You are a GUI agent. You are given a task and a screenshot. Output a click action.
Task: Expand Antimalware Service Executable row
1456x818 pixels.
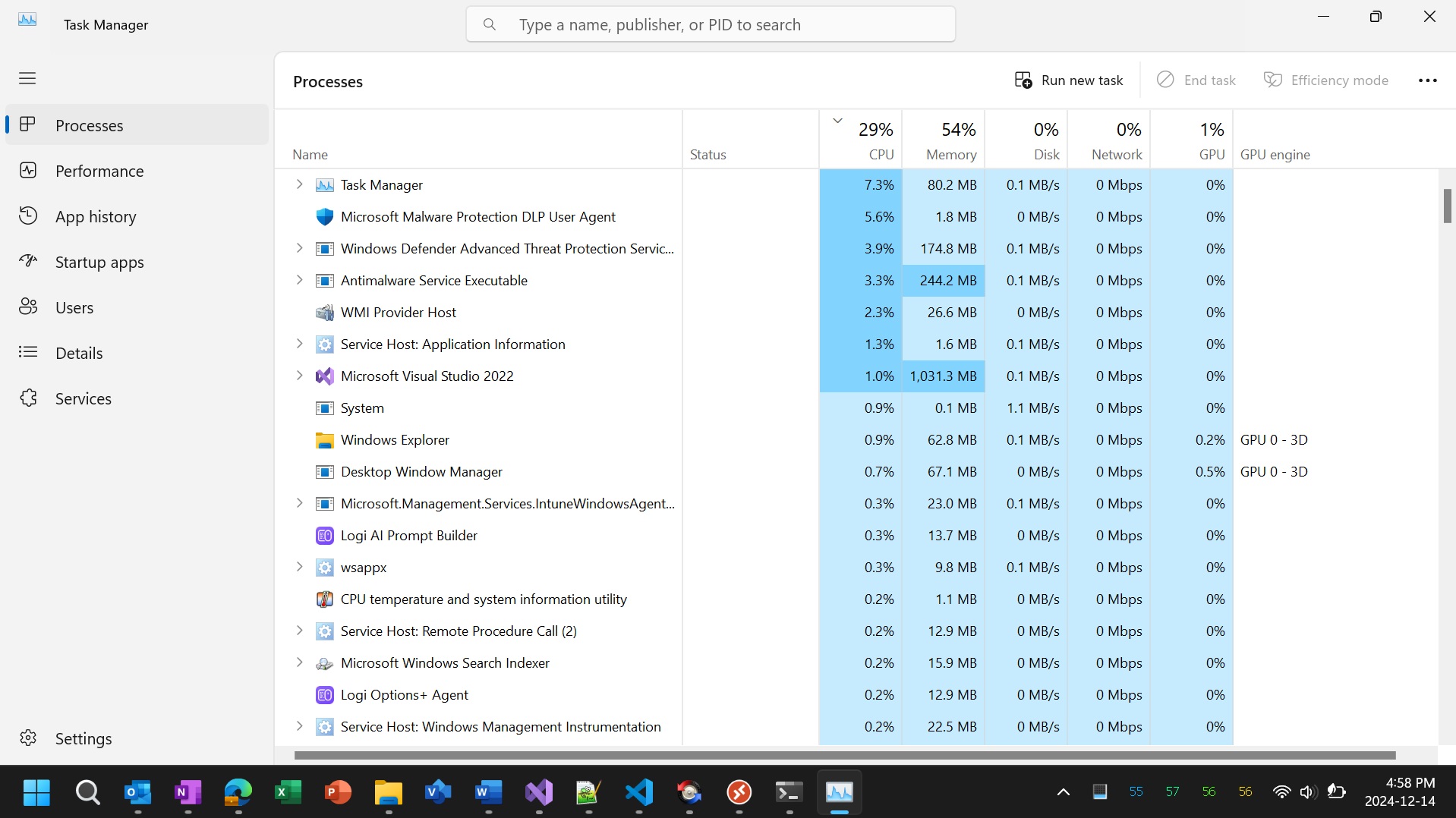[x=299, y=280]
